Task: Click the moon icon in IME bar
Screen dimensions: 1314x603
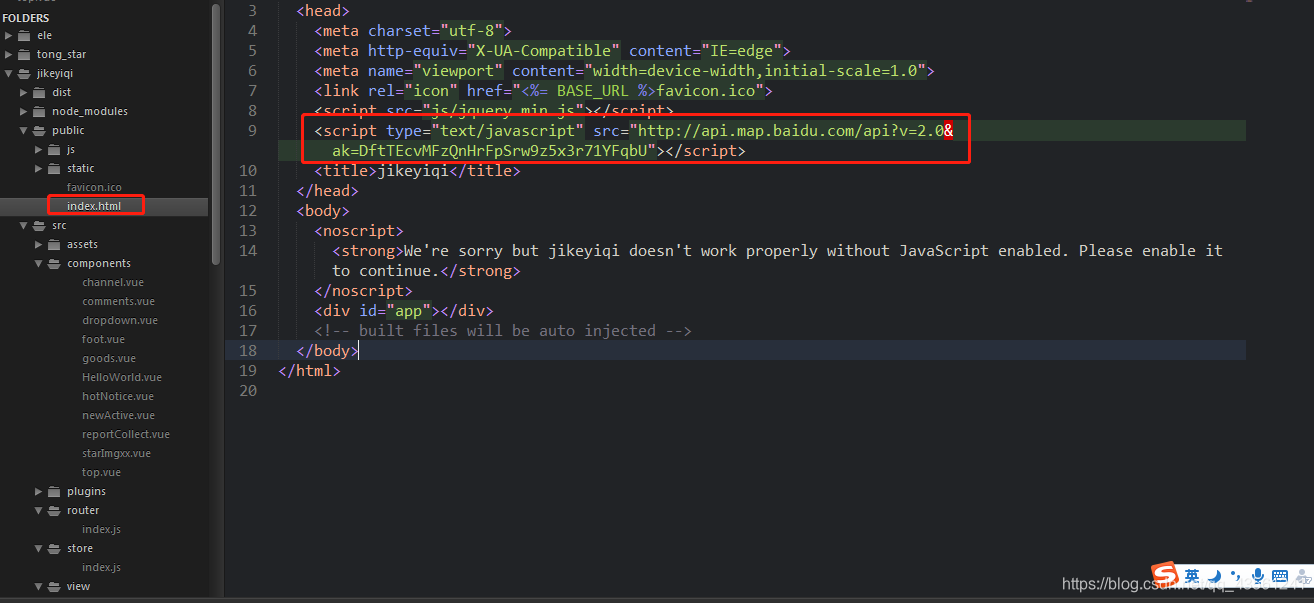Action: click(1215, 576)
